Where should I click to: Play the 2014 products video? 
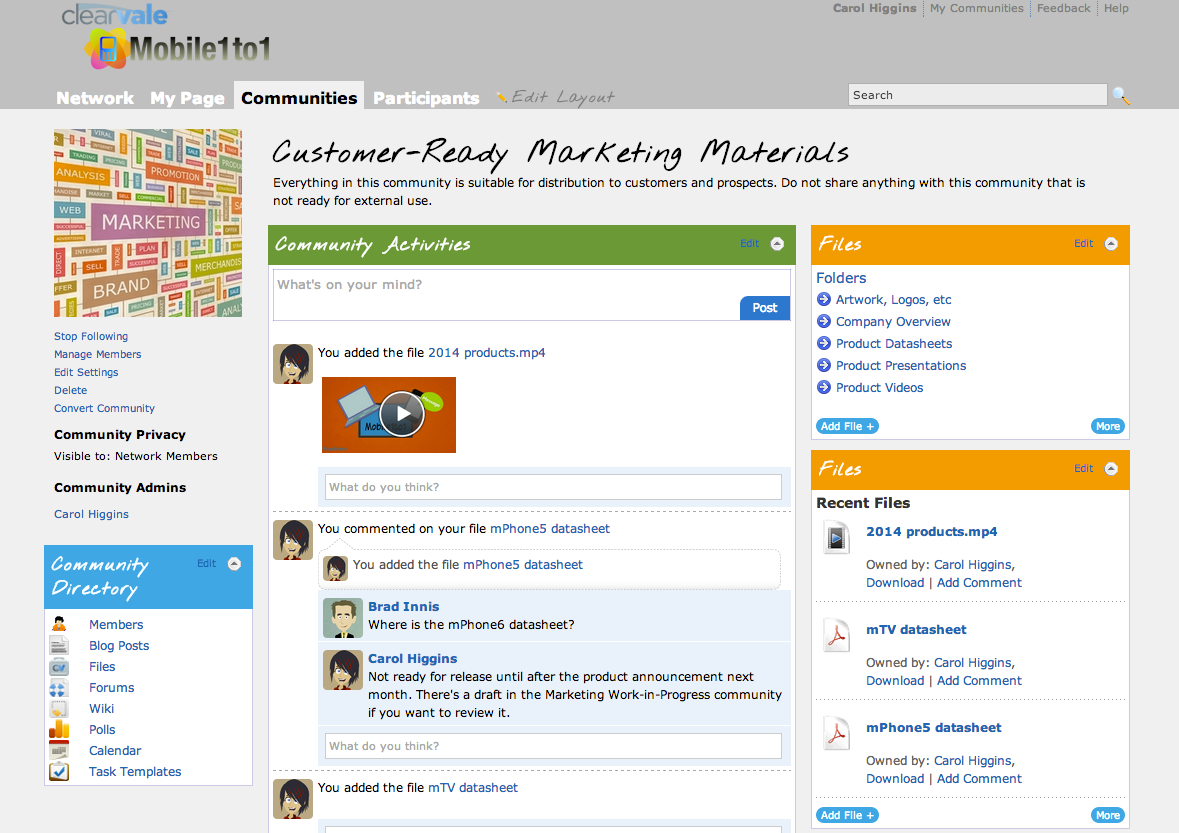coord(402,414)
